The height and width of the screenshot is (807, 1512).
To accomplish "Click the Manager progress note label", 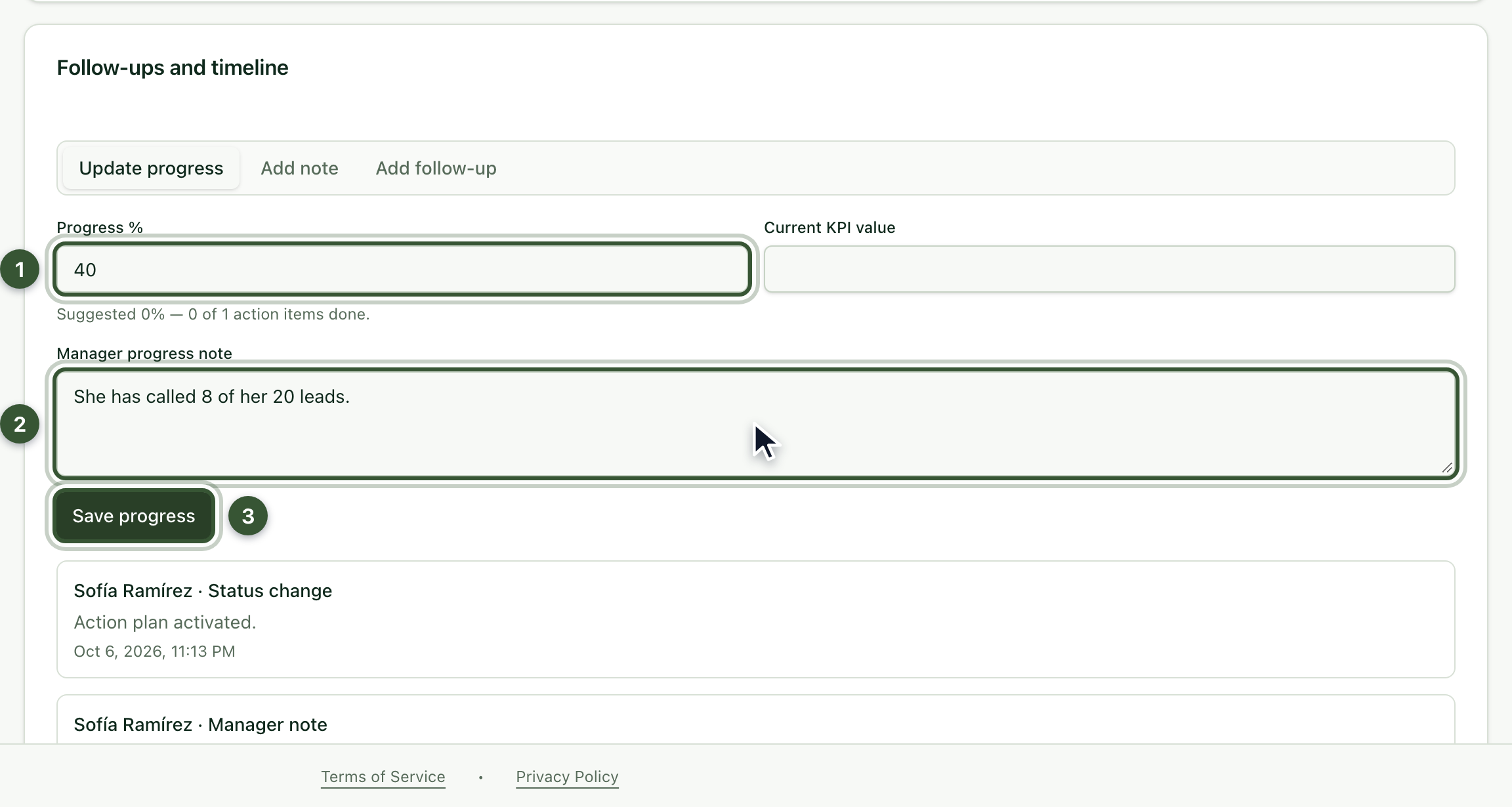I will tap(144, 353).
